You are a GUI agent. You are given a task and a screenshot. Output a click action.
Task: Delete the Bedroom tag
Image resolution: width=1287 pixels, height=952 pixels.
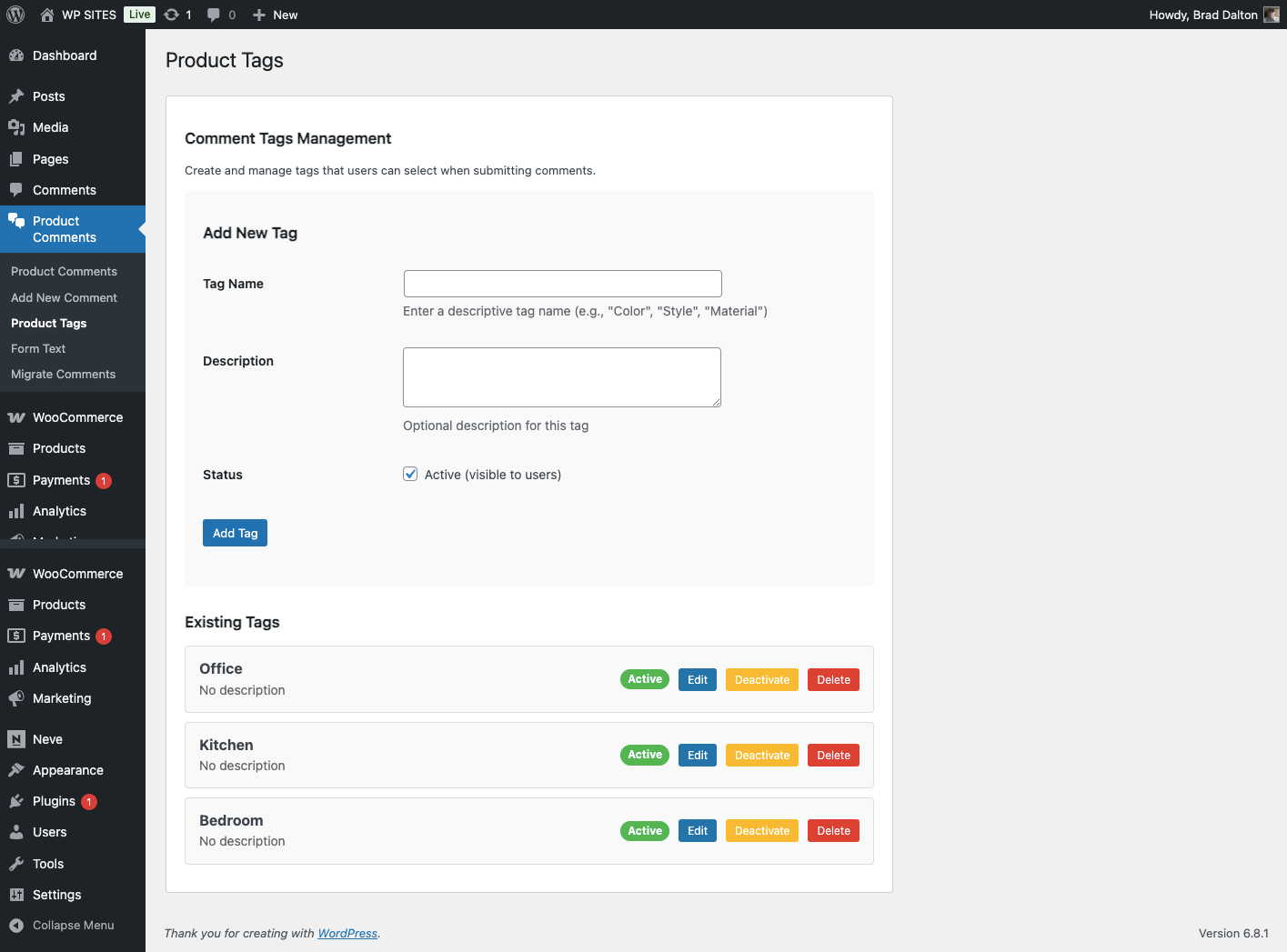click(833, 831)
